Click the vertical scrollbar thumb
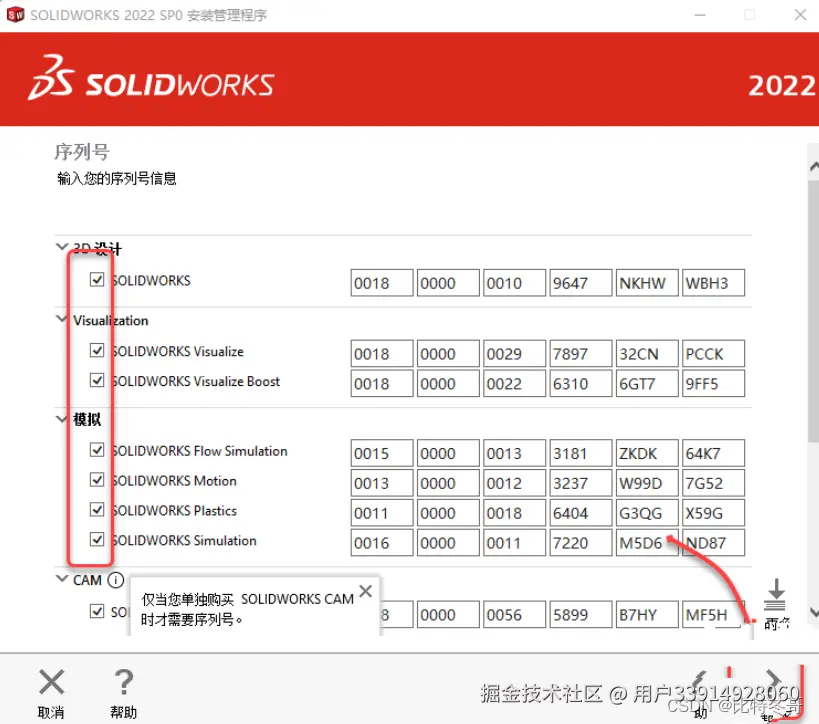Screen dimensions: 819x724 click(x=814, y=313)
